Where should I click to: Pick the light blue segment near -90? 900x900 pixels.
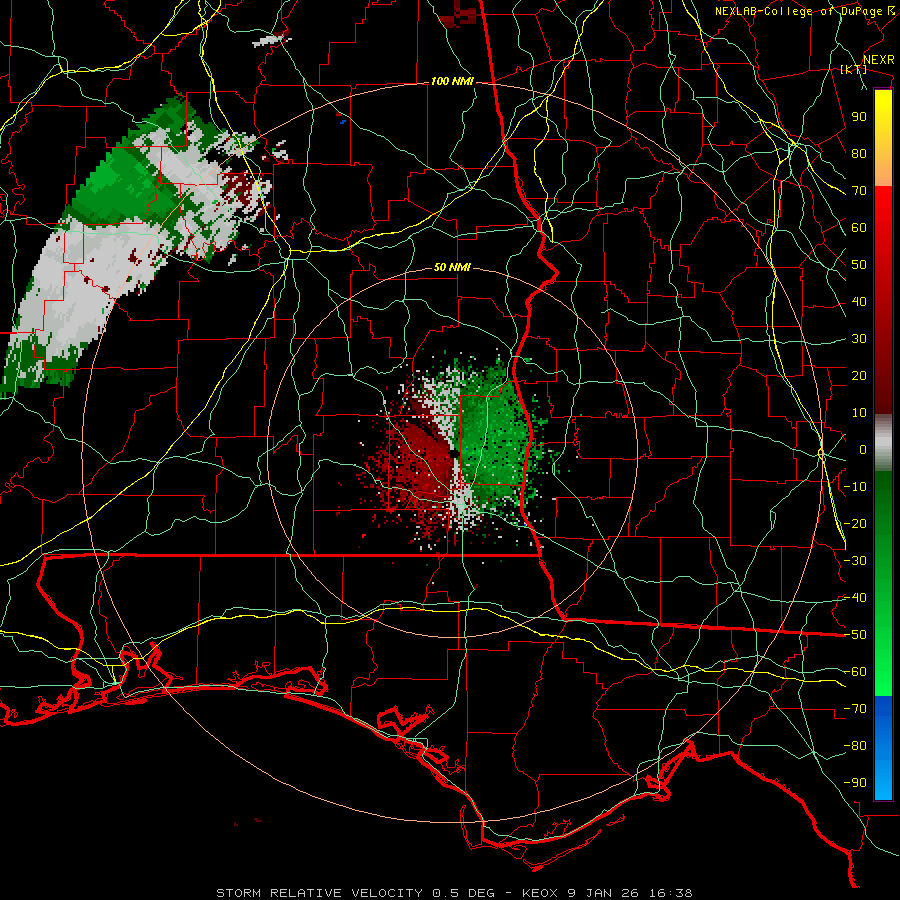tap(883, 781)
